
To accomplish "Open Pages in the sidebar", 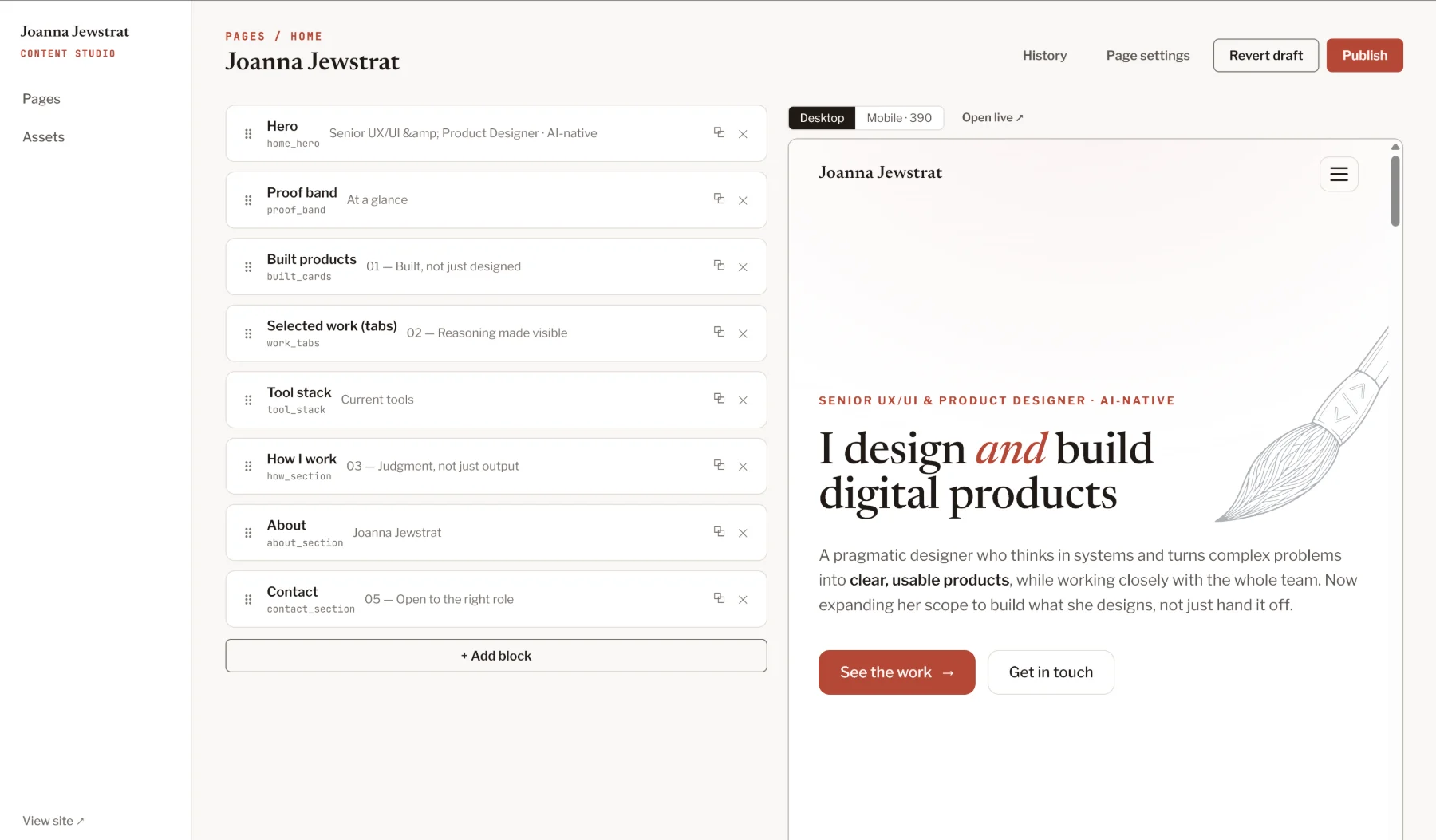I will click(x=41, y=99).
